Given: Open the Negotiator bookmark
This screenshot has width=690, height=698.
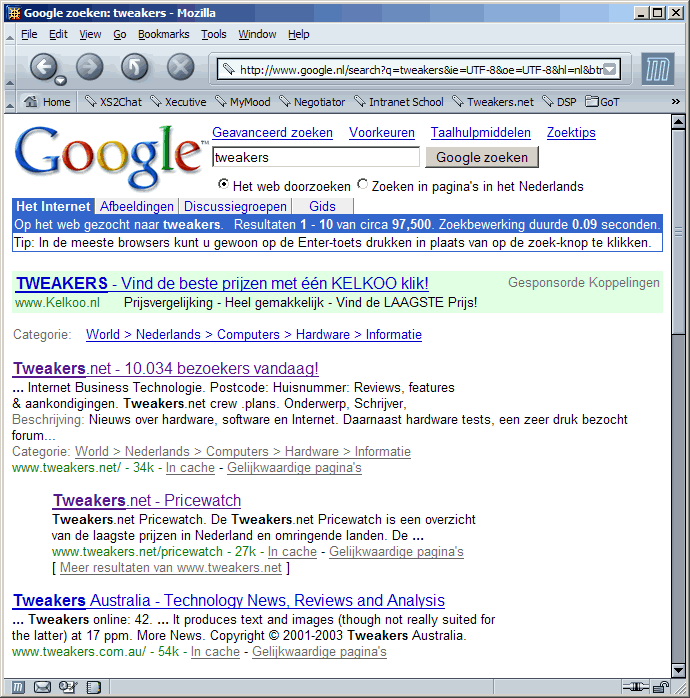Looking at the screenshot, I should 312,102.
